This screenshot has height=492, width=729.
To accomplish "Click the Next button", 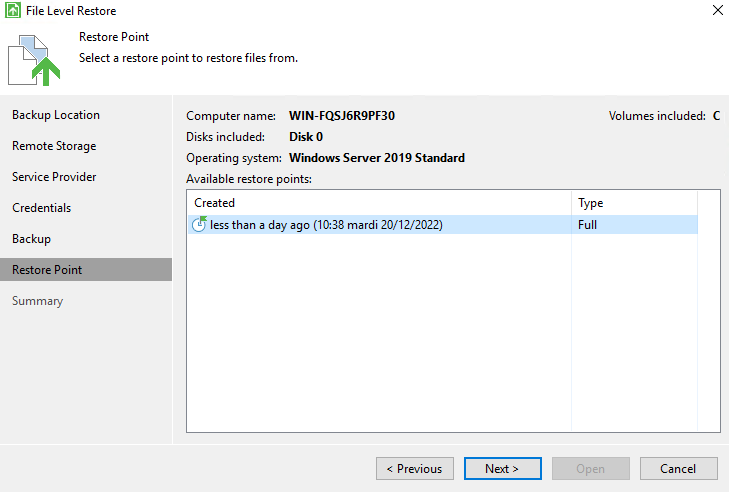I will (503, 469).
